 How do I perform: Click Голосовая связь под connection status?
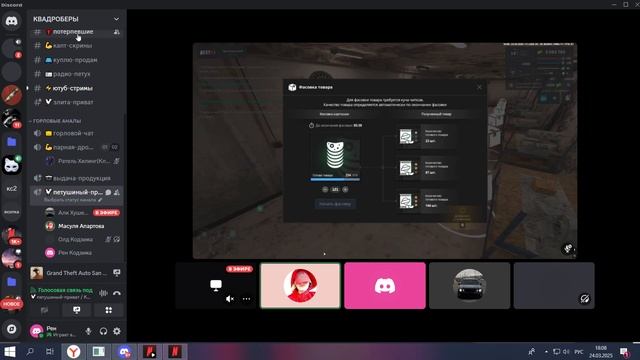tap(65, 290)
